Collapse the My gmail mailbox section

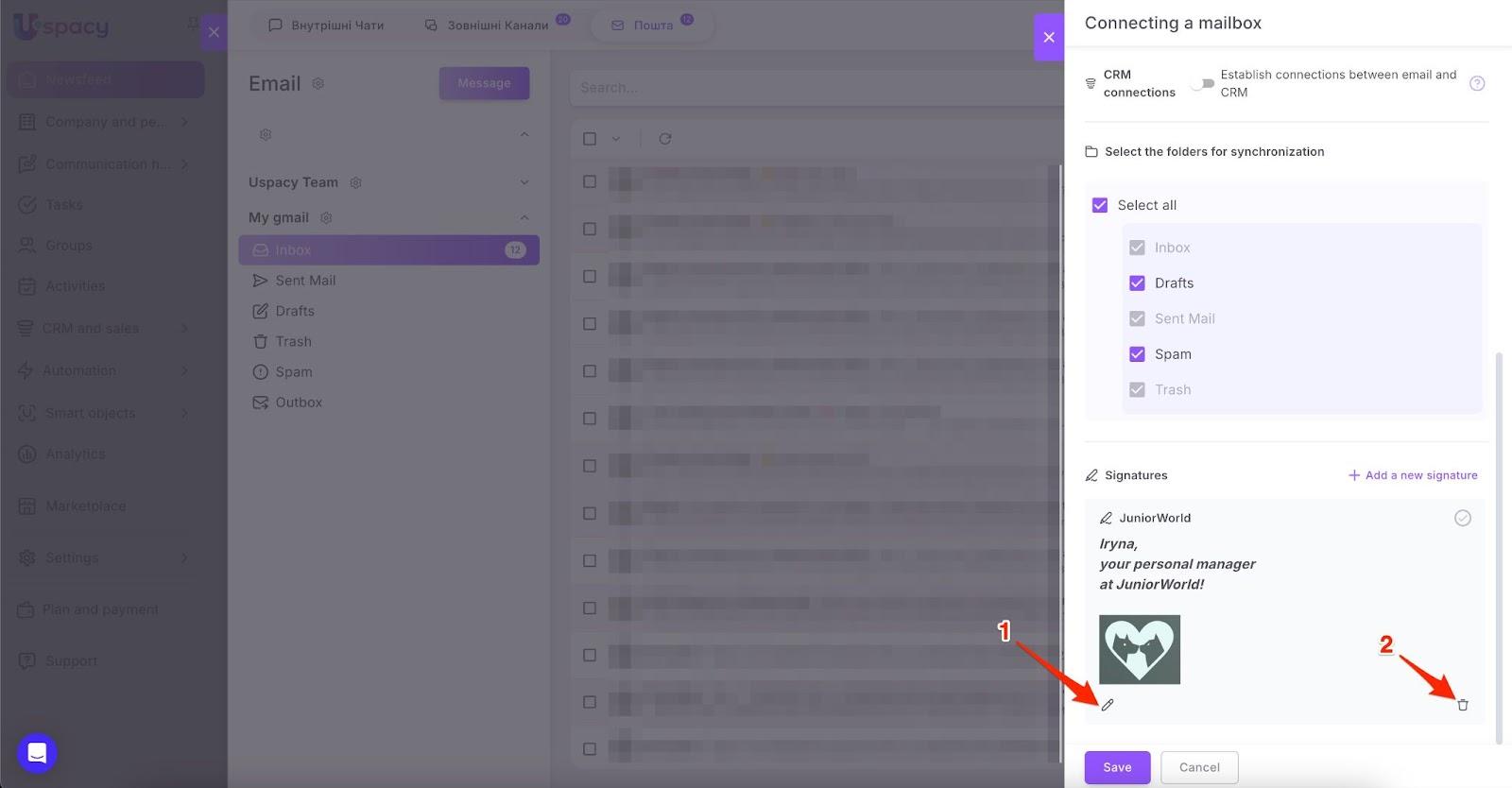(524, 218)
